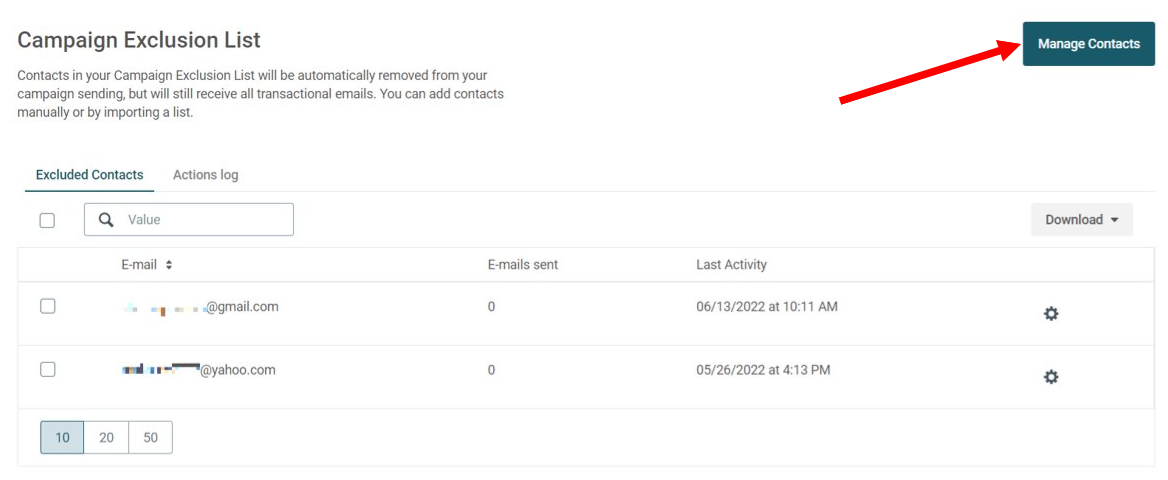Select the yahoo.com email address
The height and width of the screenshot is (480, 1168).
198,370
